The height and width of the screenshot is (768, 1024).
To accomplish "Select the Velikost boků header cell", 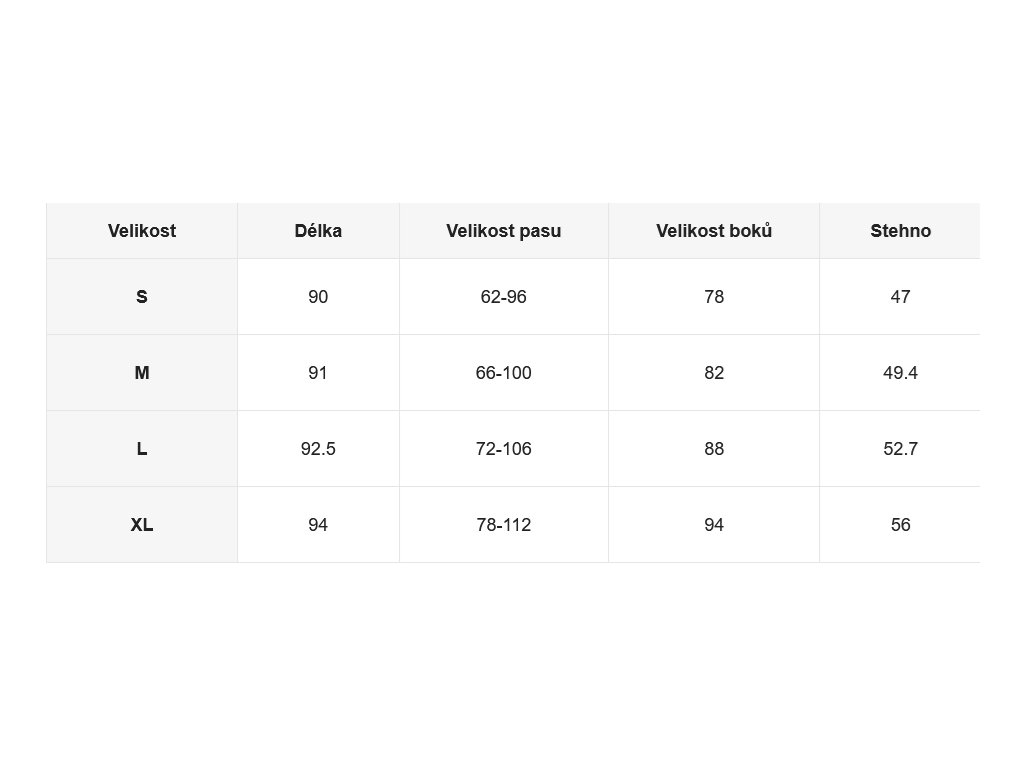I will 714,231.
